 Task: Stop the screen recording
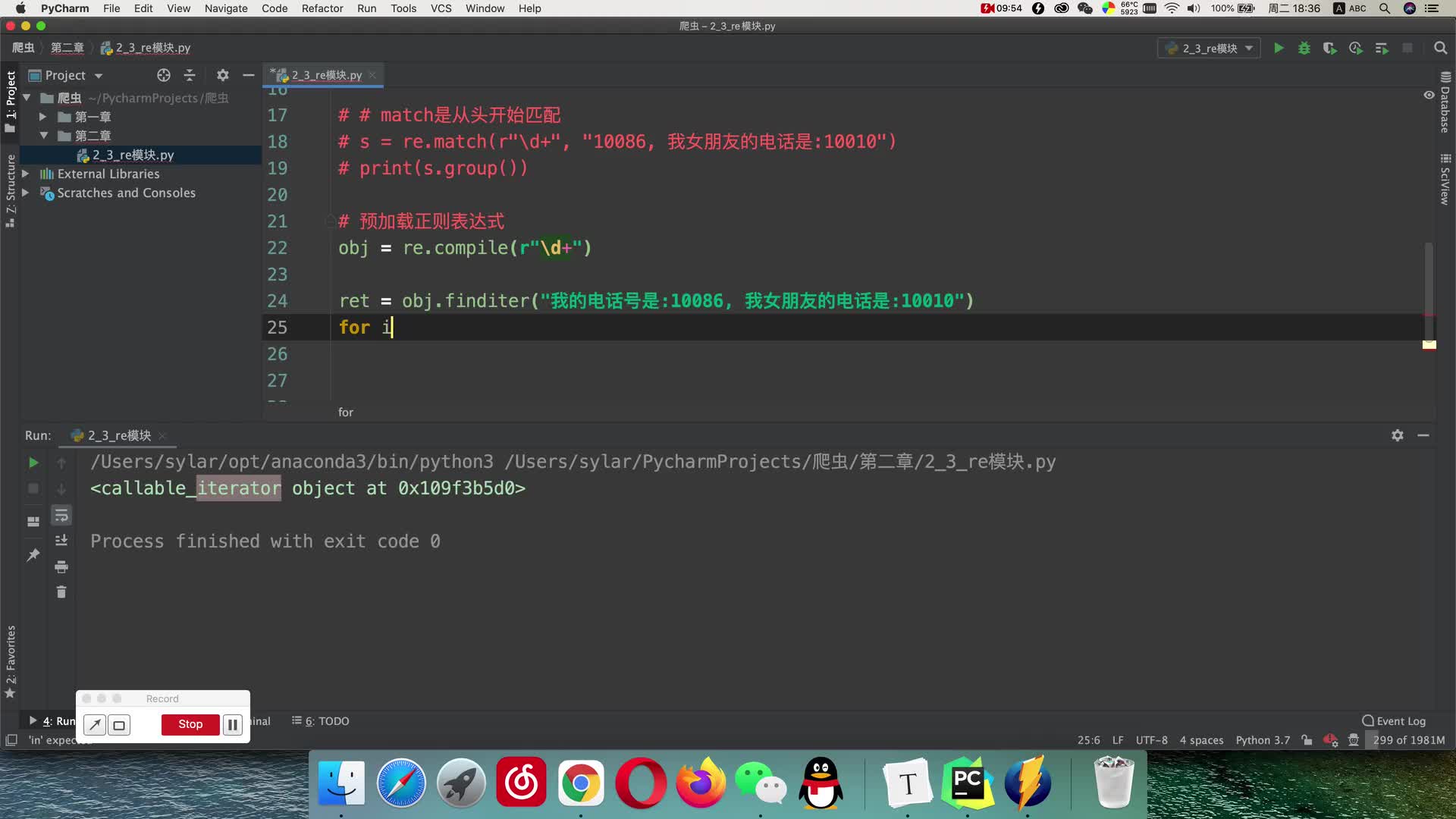pyautogui.click(x=190, y=725)
